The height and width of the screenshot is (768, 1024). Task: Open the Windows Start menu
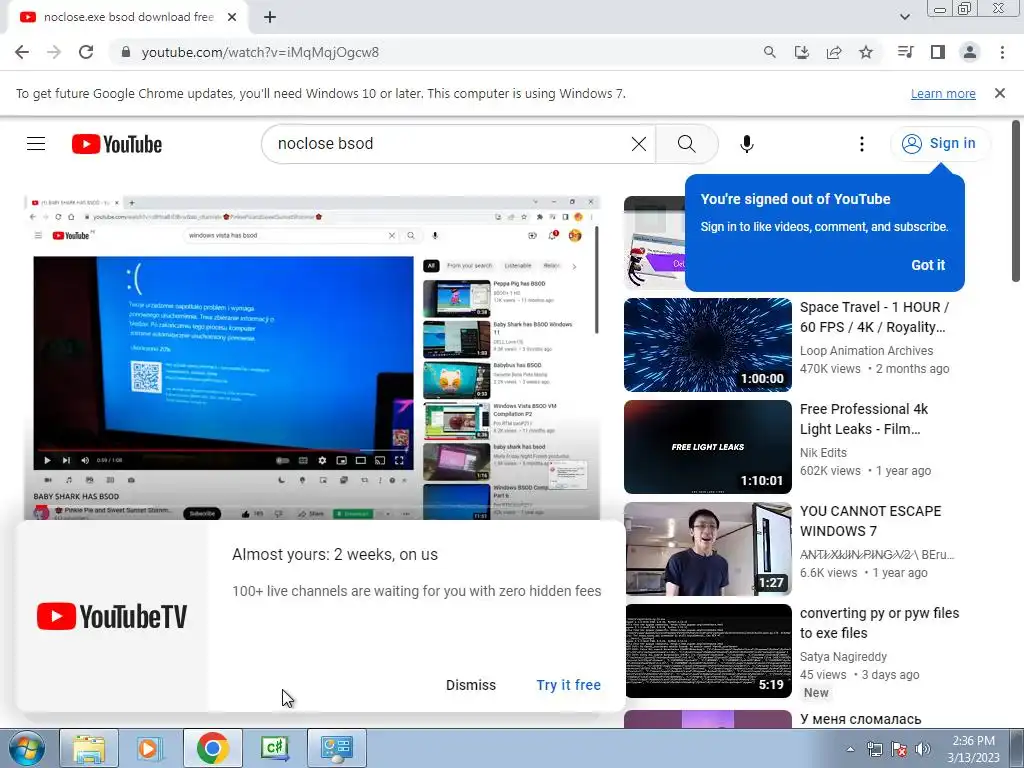tap(26, 748)
